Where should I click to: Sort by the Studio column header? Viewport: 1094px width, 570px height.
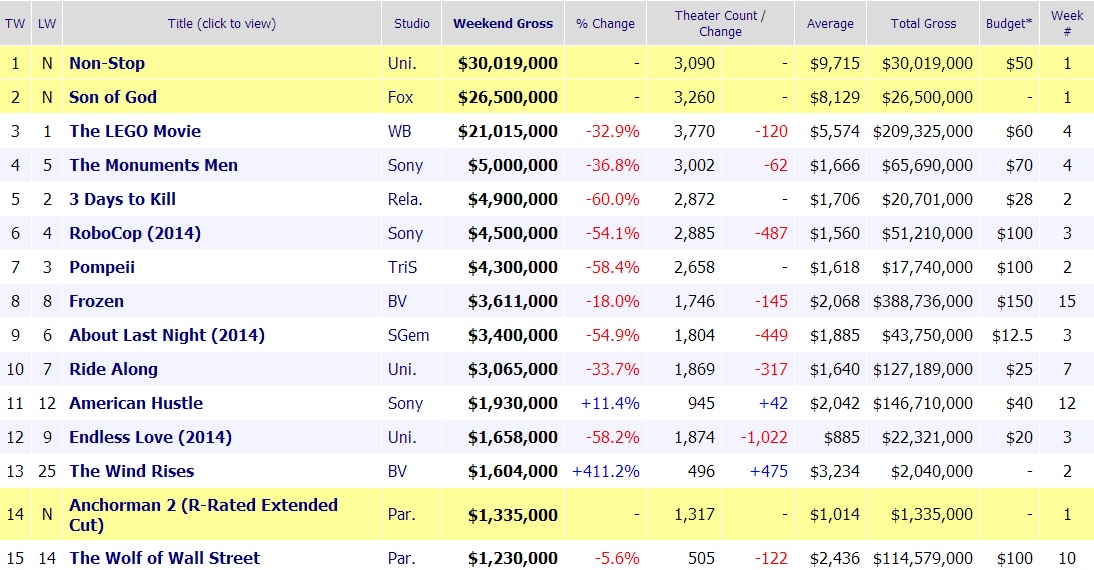(411, 23)
